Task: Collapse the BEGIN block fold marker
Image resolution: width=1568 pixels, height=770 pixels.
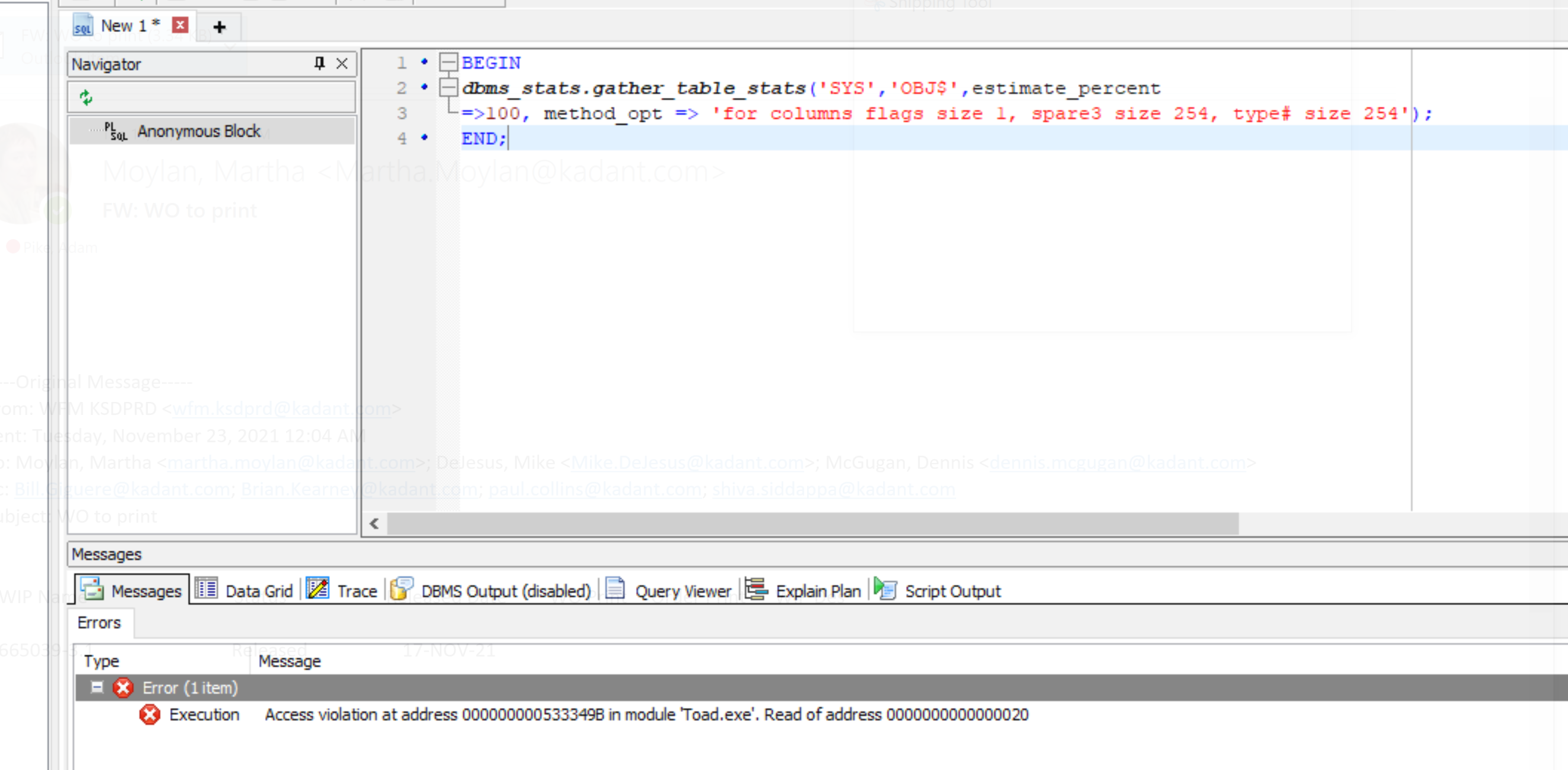Action: coord(449,62)
